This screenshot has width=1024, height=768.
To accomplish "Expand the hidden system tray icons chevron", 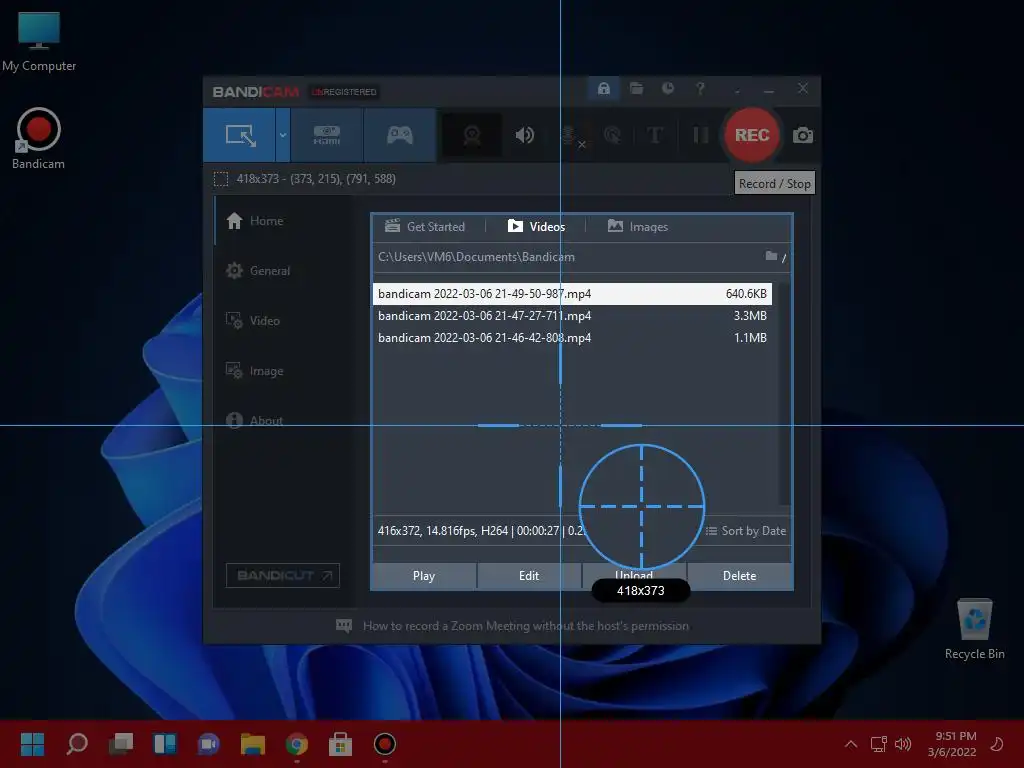I will 850,744.
